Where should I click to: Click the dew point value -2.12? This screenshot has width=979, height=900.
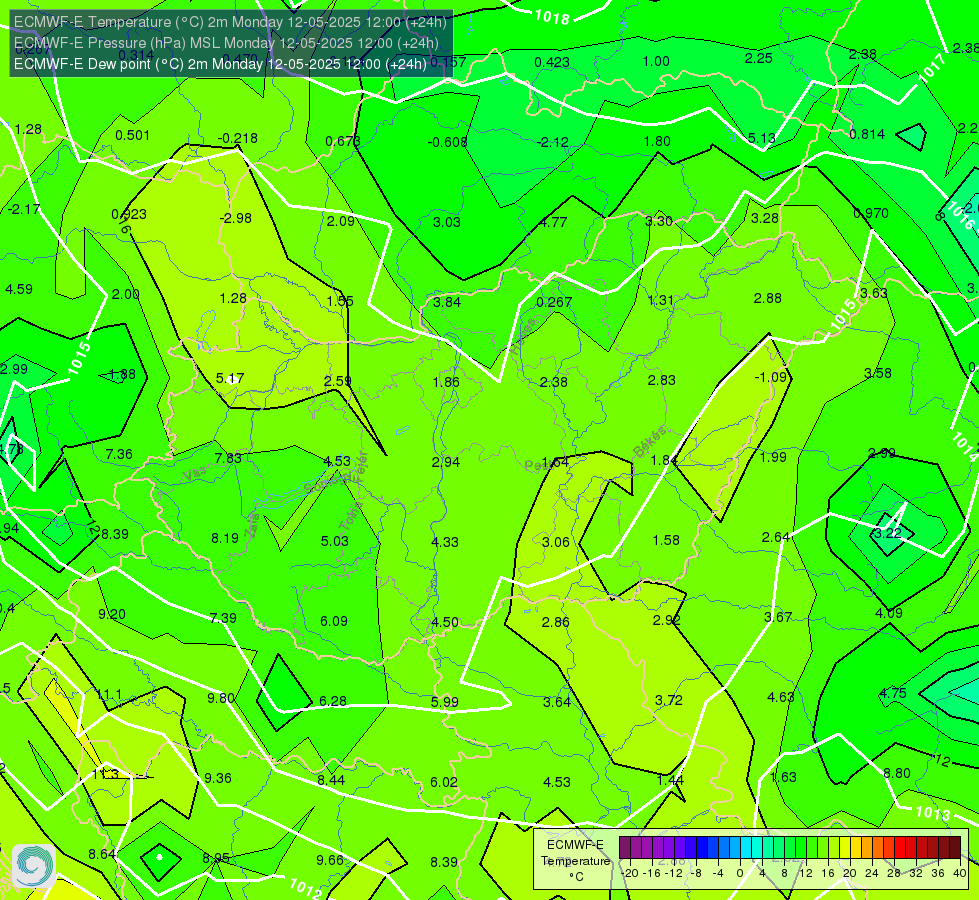(553, 142)
